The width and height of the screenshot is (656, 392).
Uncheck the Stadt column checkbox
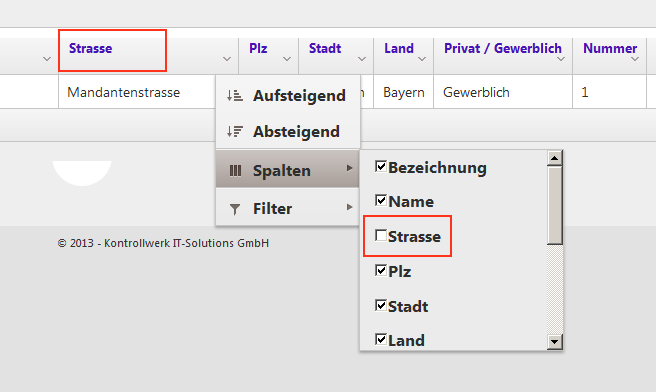pyautogui.click(x=381, y=305)
